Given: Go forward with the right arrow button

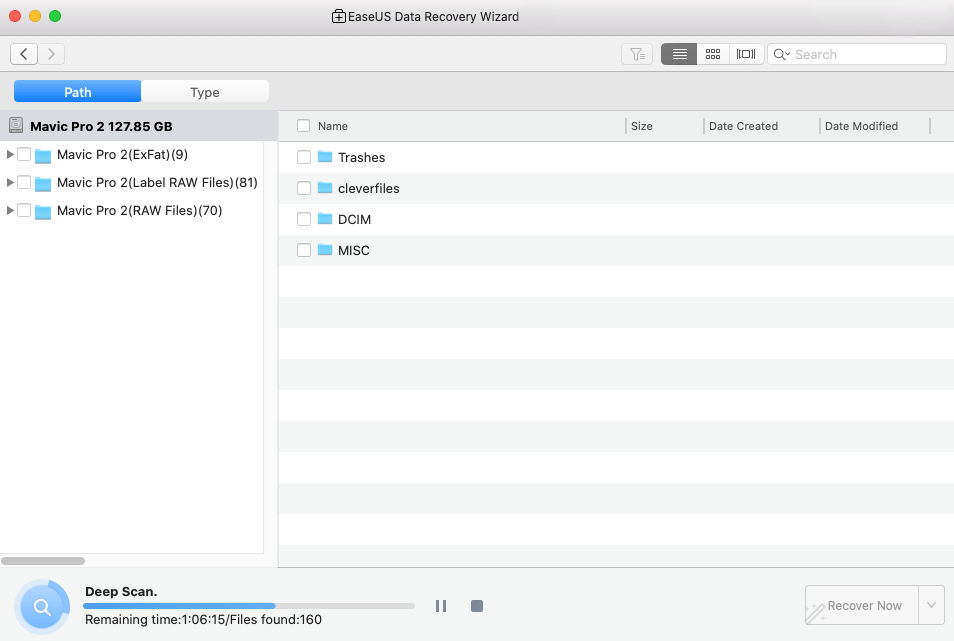Looking at the screenshot, I should pos(51,54).
